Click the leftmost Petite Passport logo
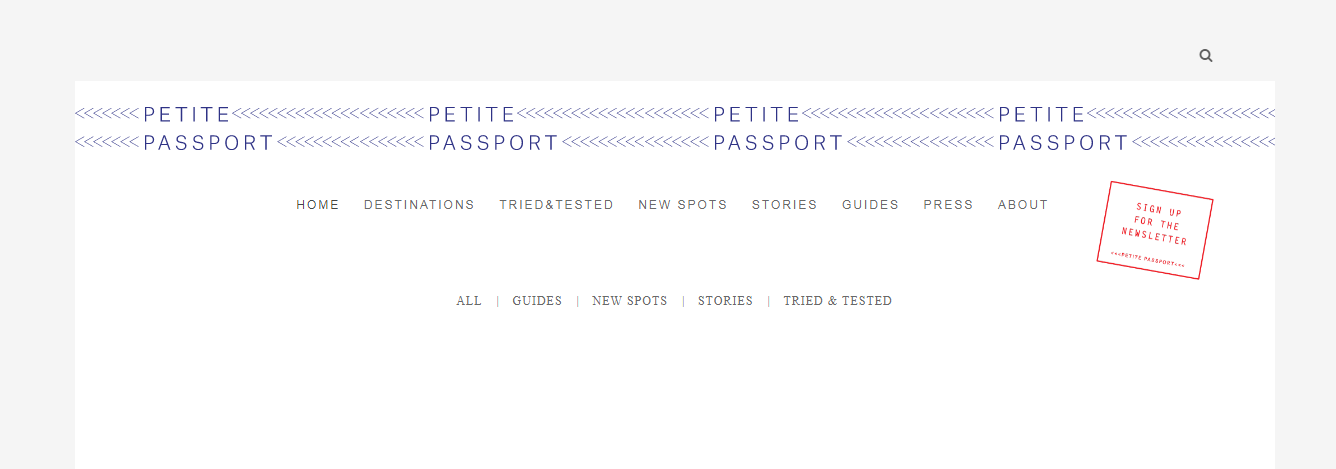Viewport: 1336px width, 469px height. click(209, 129)
